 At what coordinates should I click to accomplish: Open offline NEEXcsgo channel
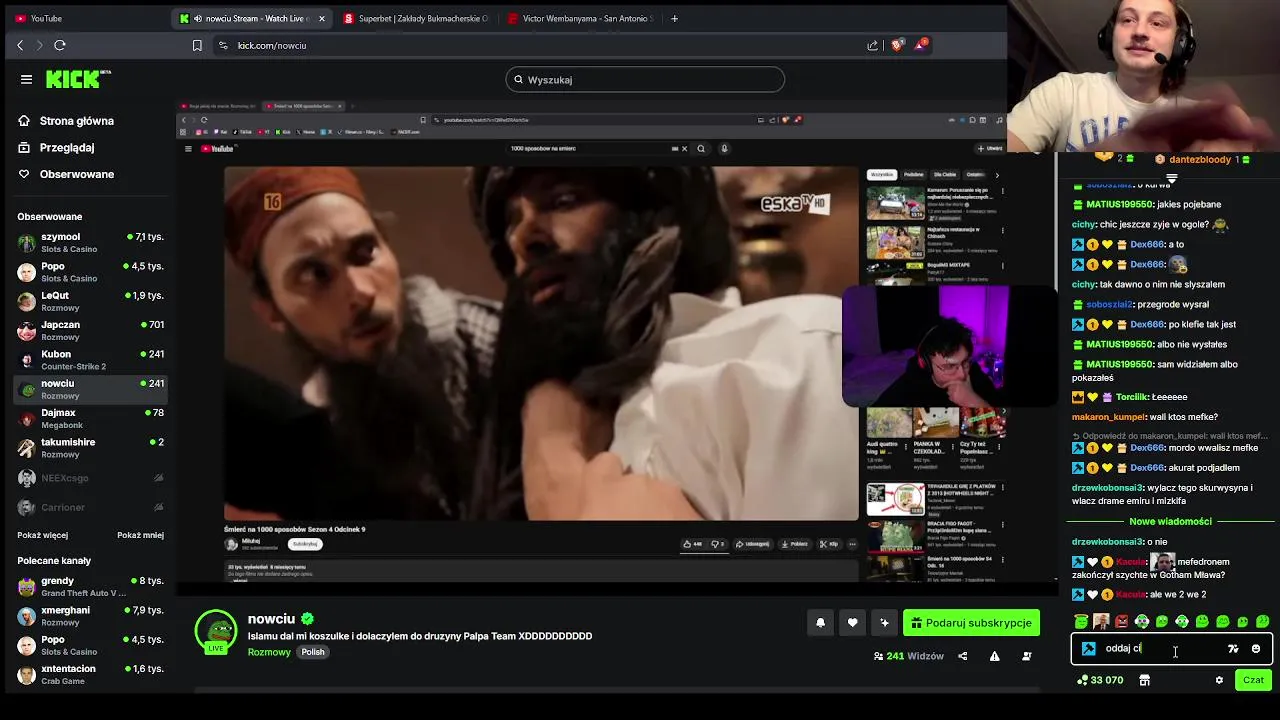pos(90,478)
